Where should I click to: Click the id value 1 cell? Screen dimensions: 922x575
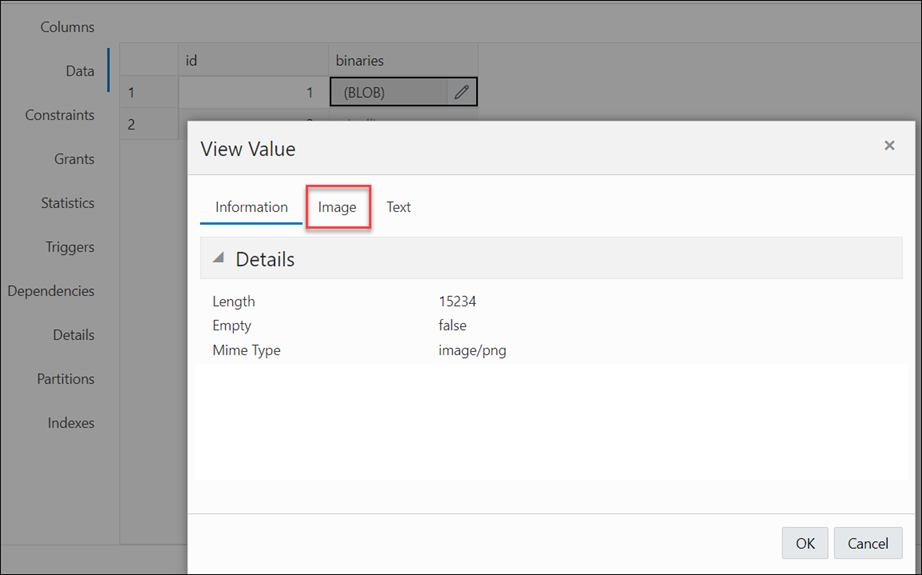tap(253, 92)
